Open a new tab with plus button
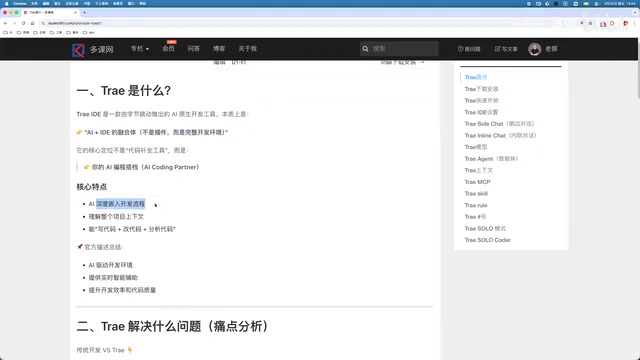640x360 pixels. point(84,13)
